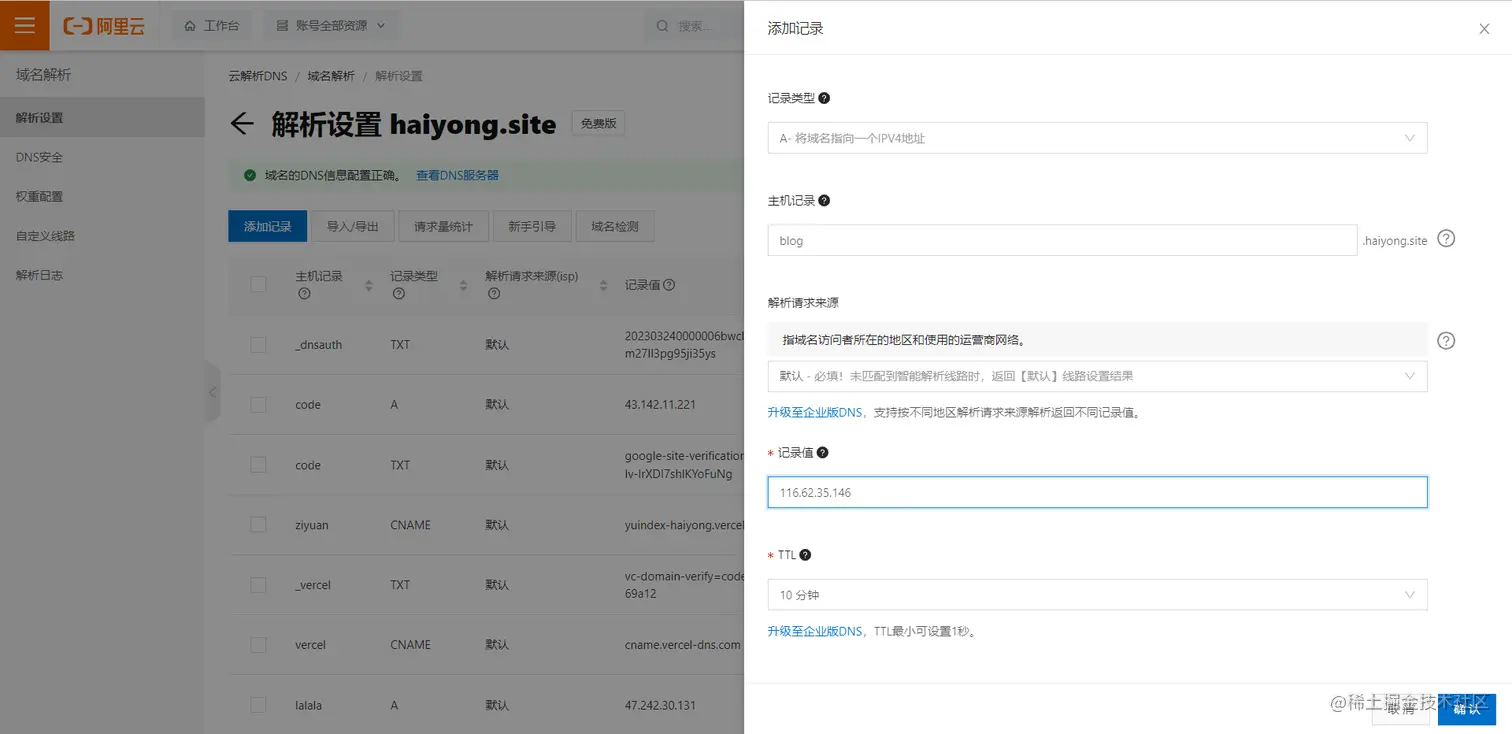The height and width of the screenshot is (734, 1512).
Task: Open the 查看DNS服务器 link
Action: (457, 175)
